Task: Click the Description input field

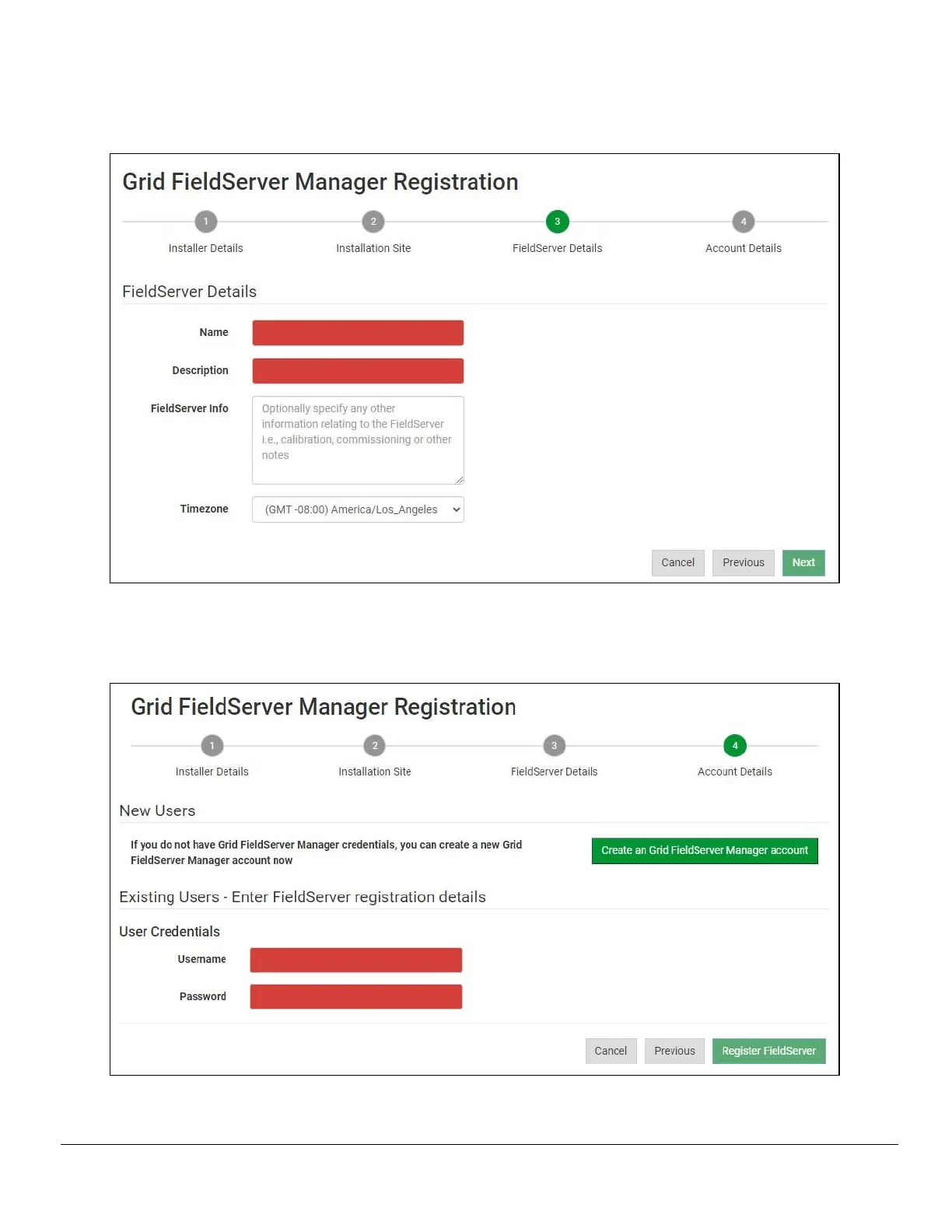Action: pyautogui.click(x=358, y=371)
